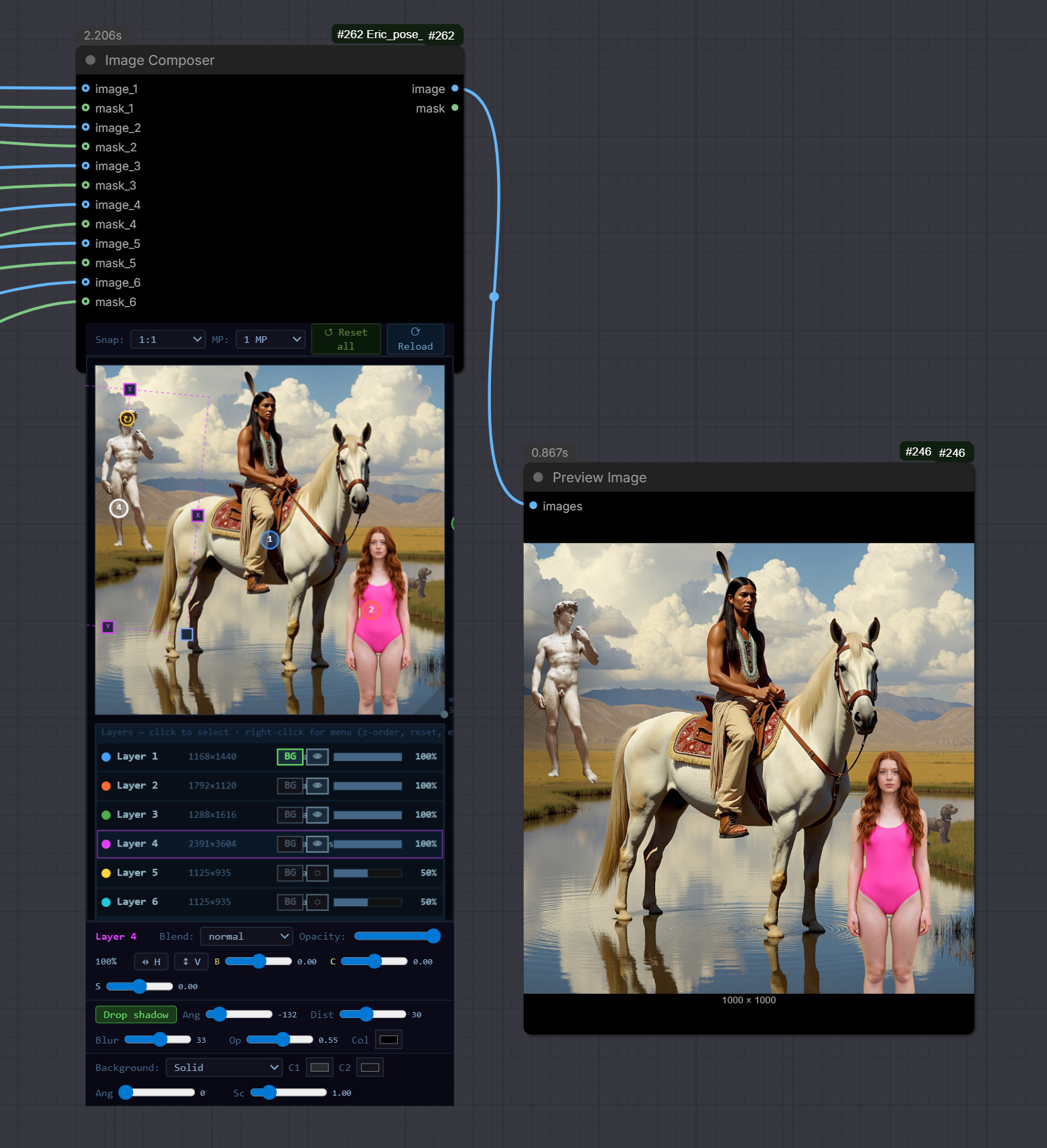
Task: Select Layer 5 row in layers list
Action: pyautogui.click(x=270, y=873)
